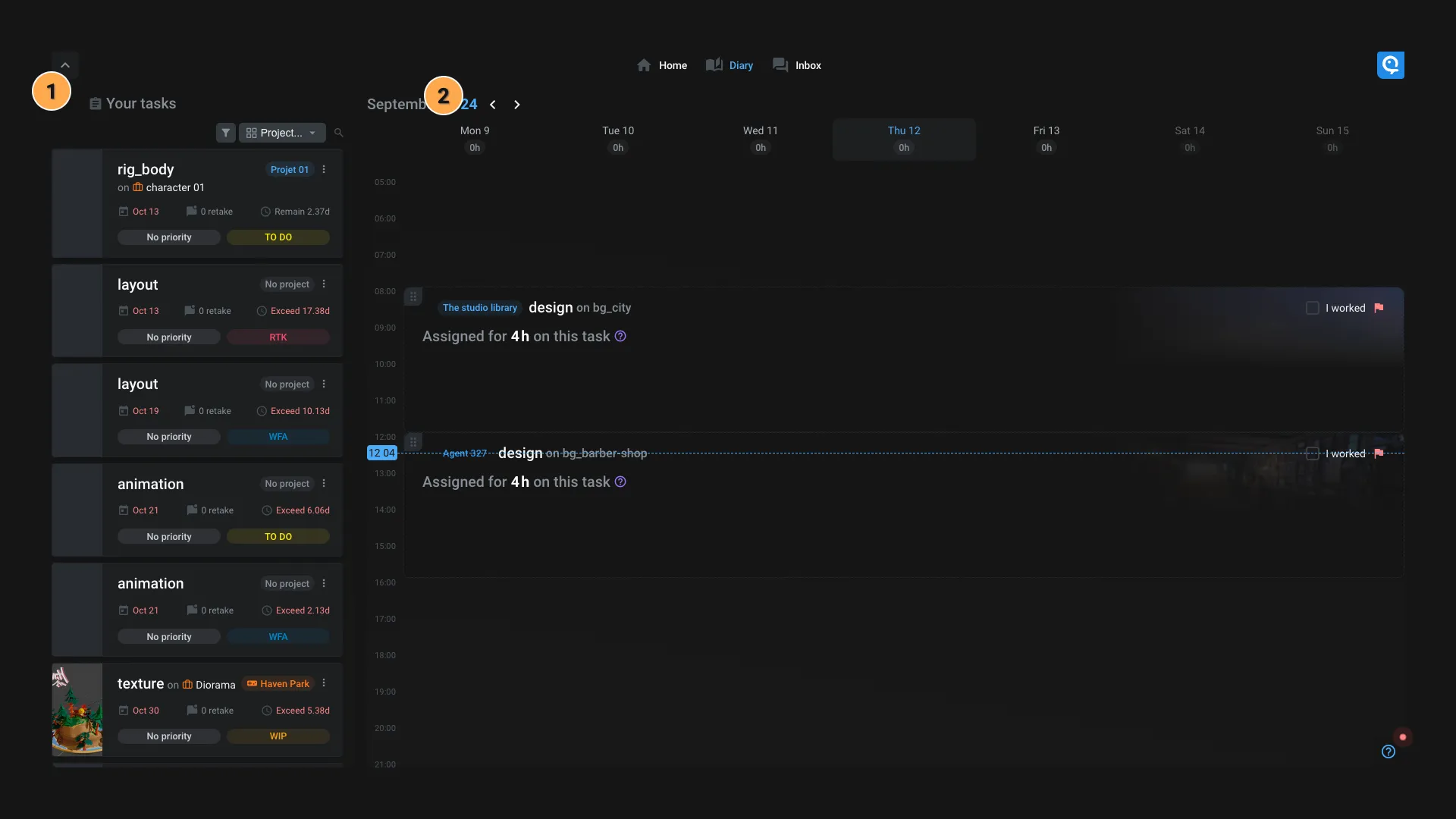1456x819 pixels.
Task: Check "I worked" for design on bg_barber-shop
Action: click(1313, 453)
